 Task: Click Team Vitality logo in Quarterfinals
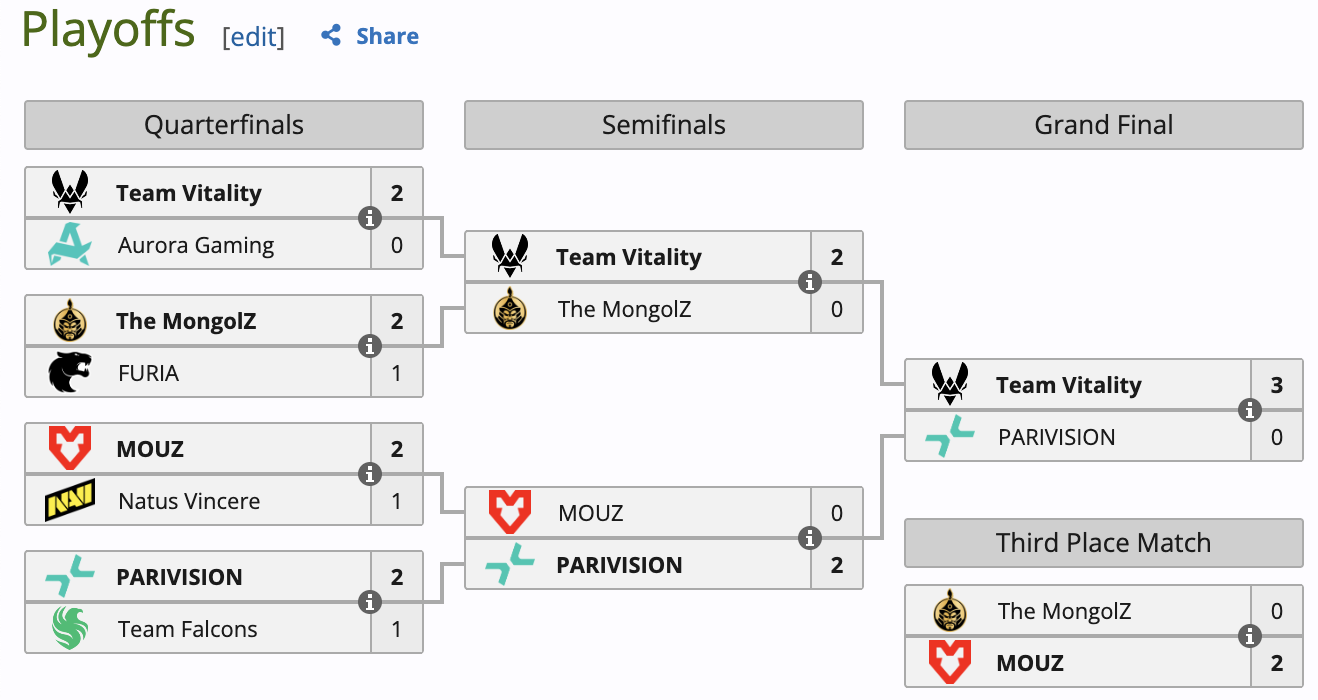pyautogui.click(x=70, y=192)
